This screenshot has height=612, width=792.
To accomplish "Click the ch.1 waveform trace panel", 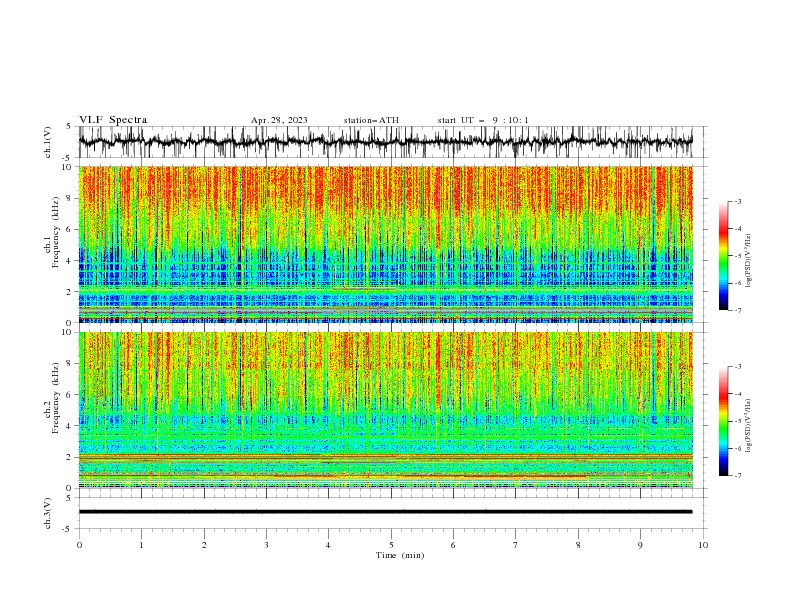I will point(385,142).
